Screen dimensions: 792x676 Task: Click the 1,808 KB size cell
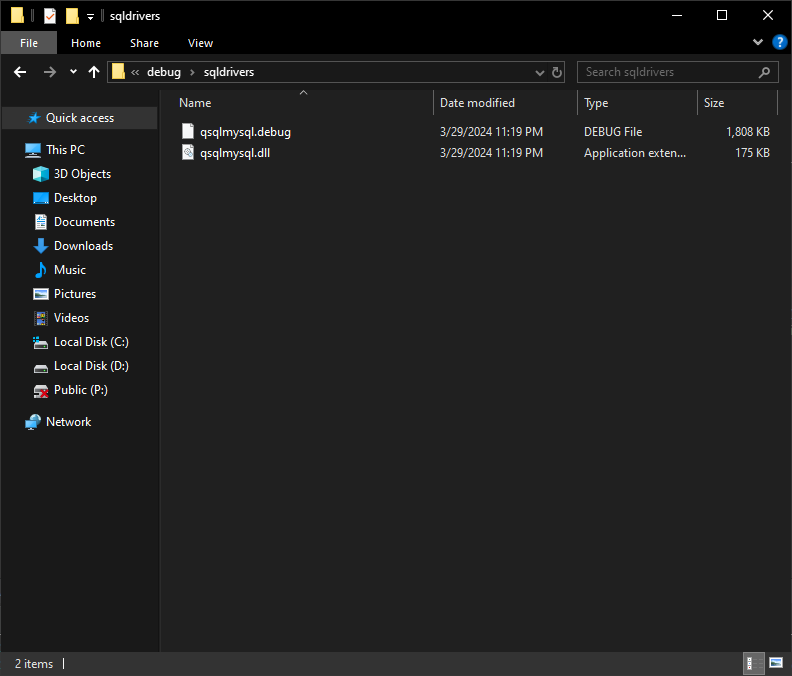[x=748, y=132]
